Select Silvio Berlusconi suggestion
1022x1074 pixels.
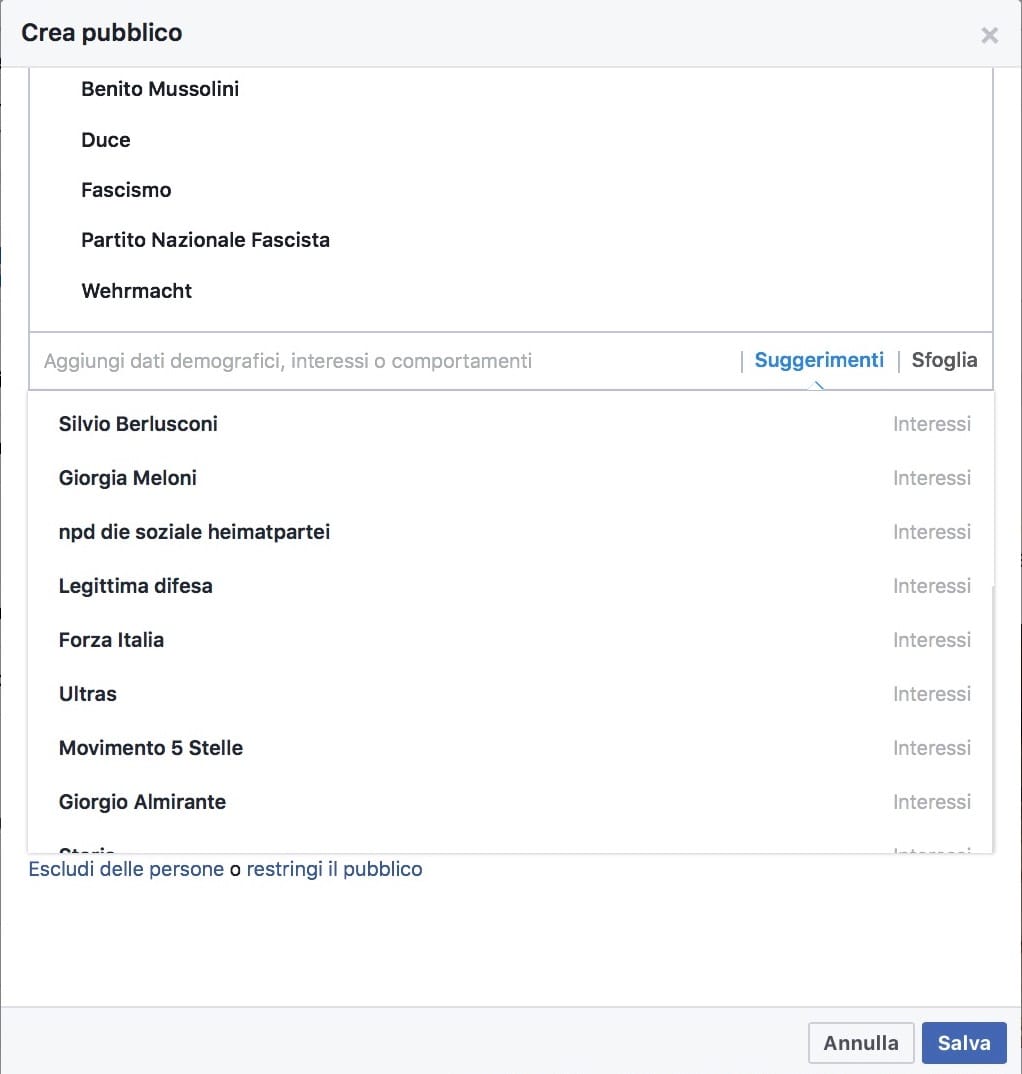(138, 424)
